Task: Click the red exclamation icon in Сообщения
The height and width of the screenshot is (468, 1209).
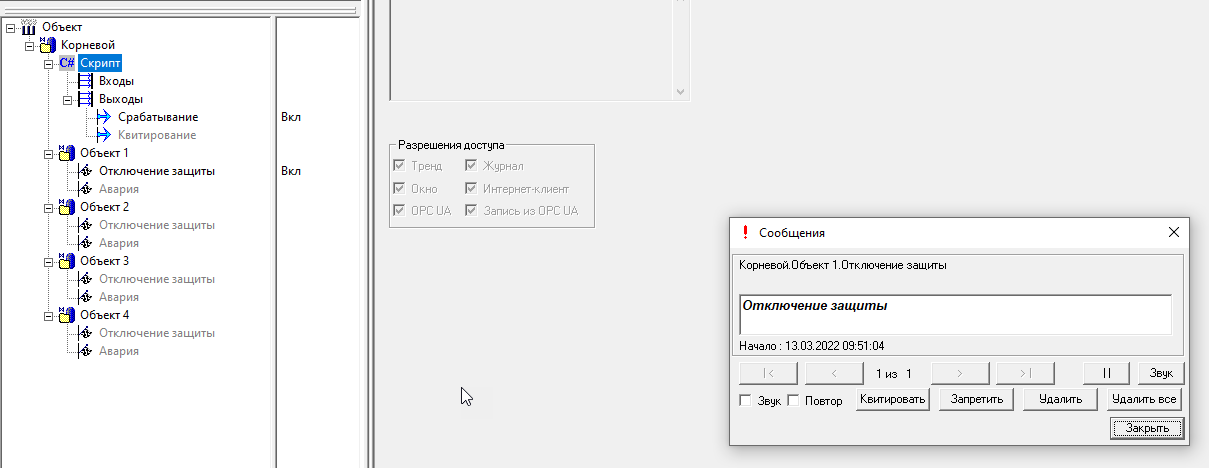Action: pyautogui.click(x=744, y=232)
